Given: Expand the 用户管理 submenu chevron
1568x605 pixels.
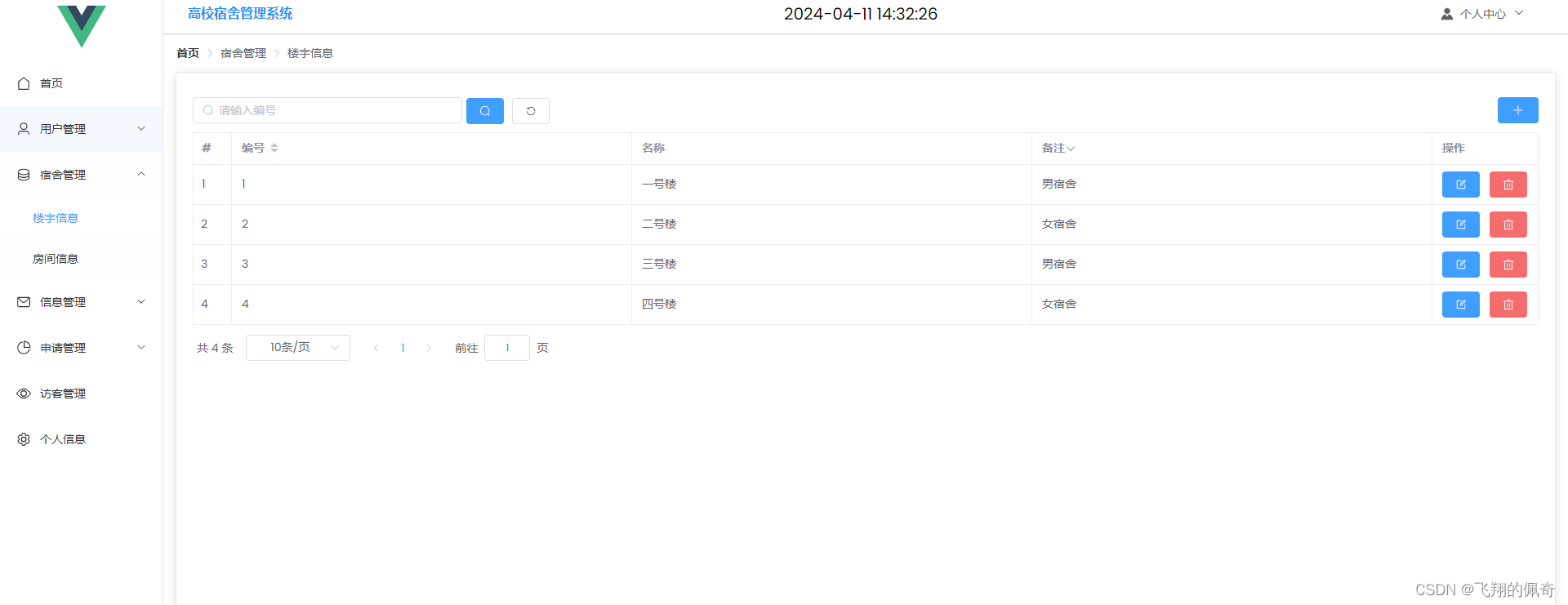Looking at the screenshot, I should coord(141,129).
